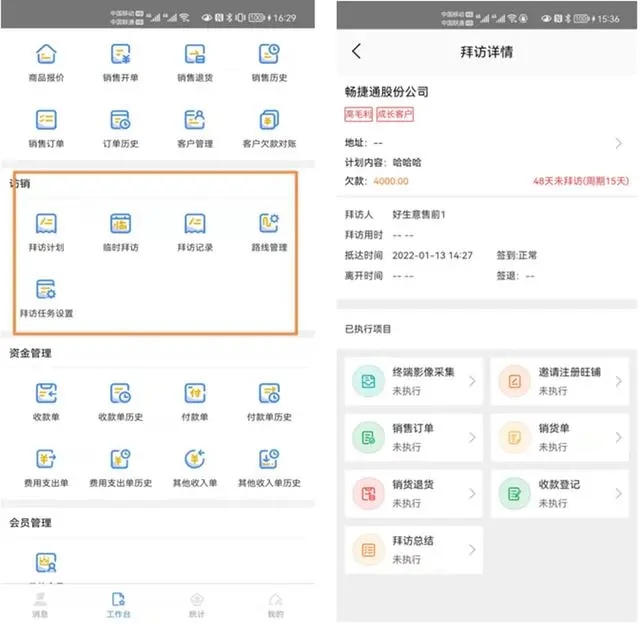Open 客户管理 from the sales grid

(x=195, y=120)
